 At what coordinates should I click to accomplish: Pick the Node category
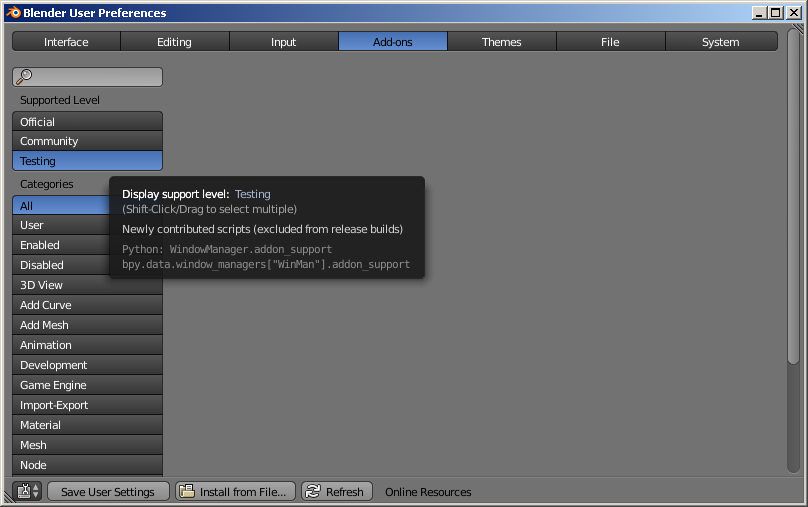pos(87,465)
